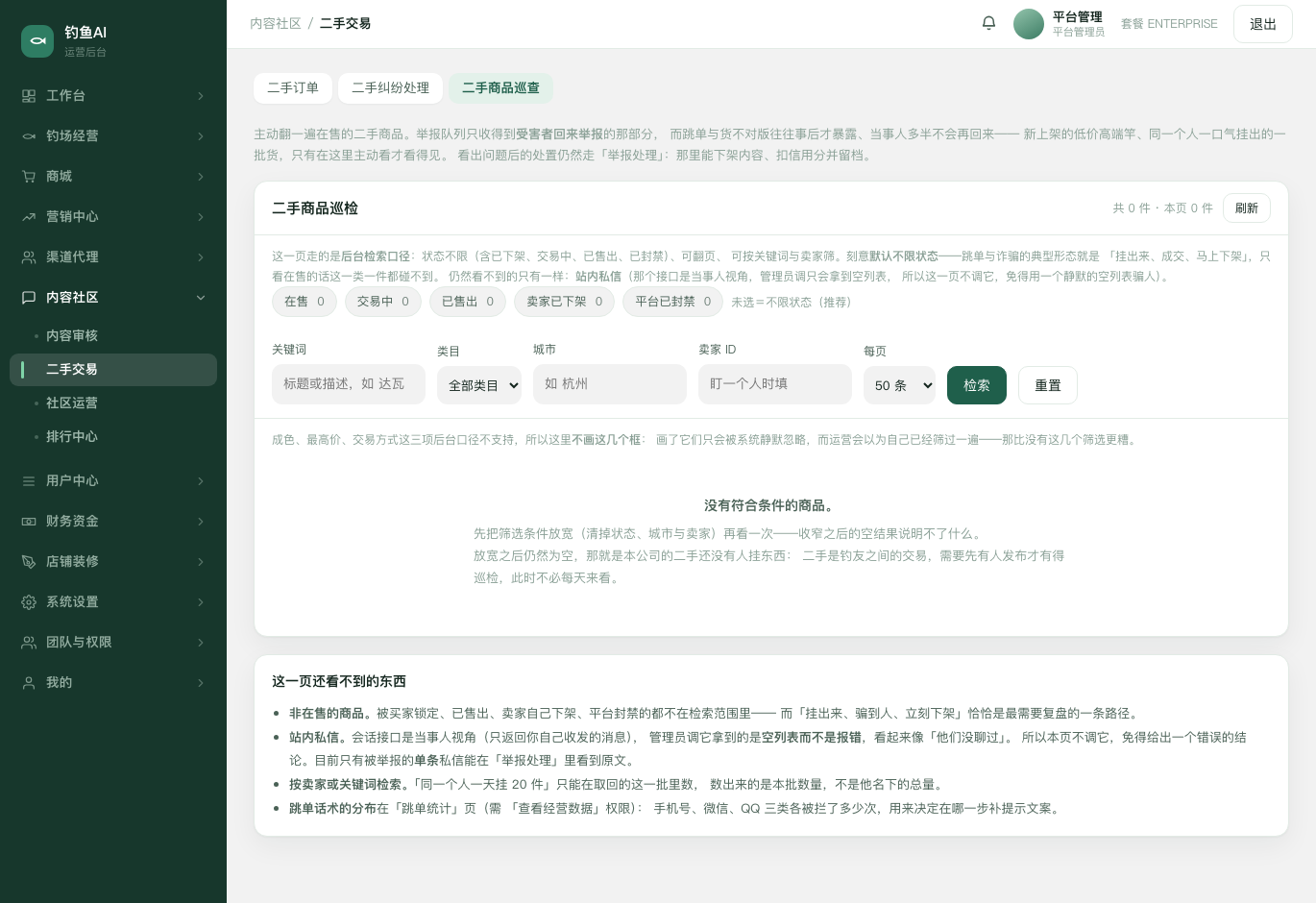This screenshot has width=1316, height=903.
Task: Collapse the 内容社区 sidebar section chevron
Action: [201, 298]
